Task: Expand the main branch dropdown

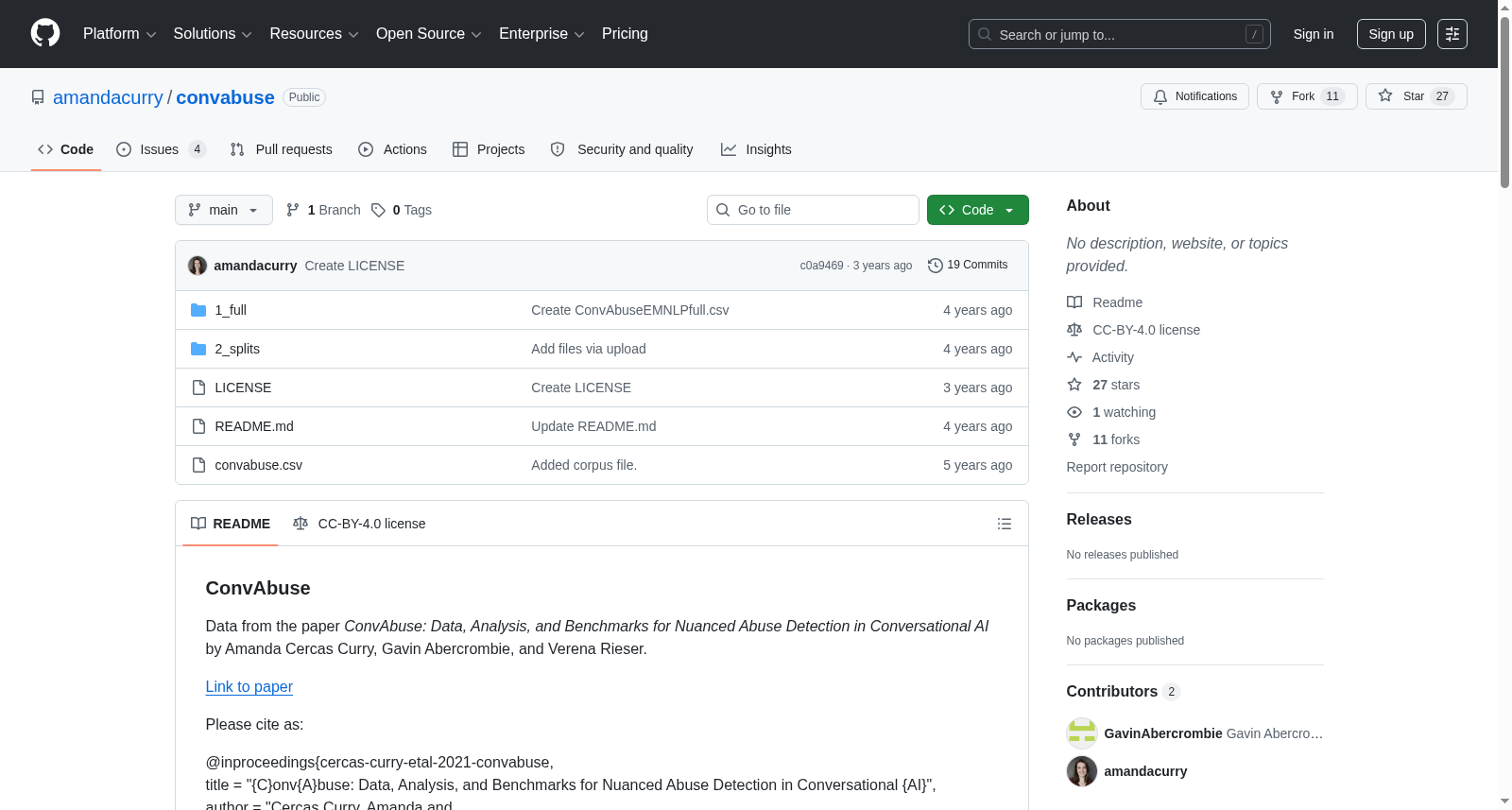Action: 224,210
